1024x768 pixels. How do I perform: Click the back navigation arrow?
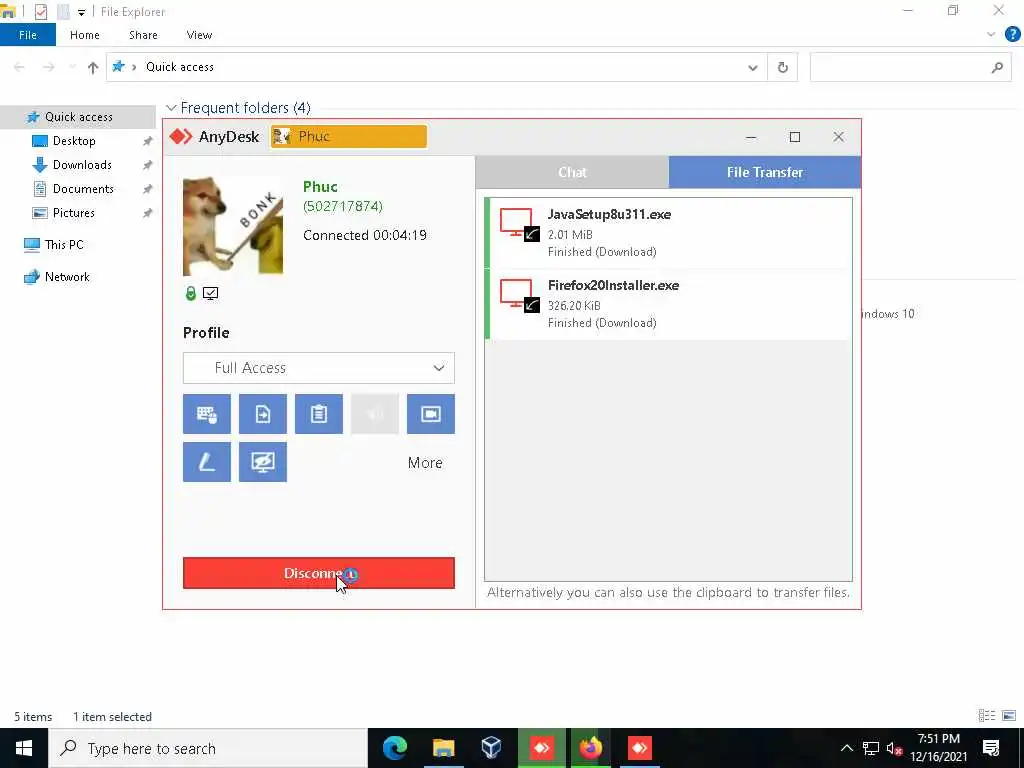click(20, 67)
